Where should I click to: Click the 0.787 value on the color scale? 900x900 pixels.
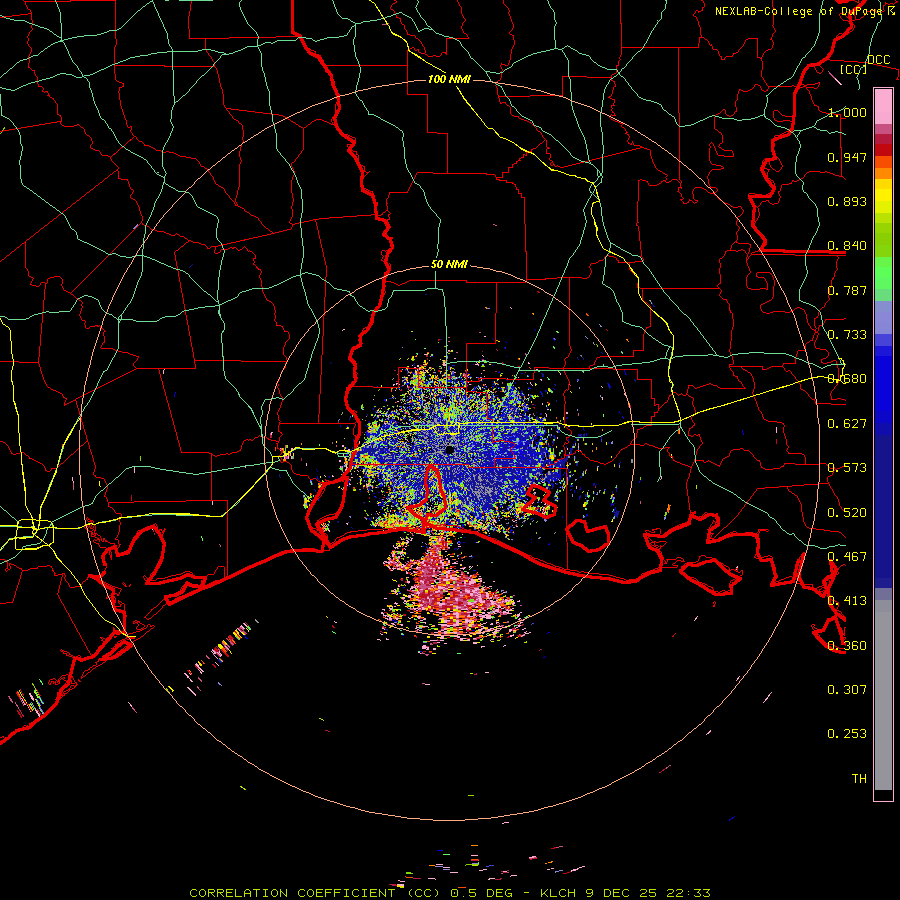847,290
